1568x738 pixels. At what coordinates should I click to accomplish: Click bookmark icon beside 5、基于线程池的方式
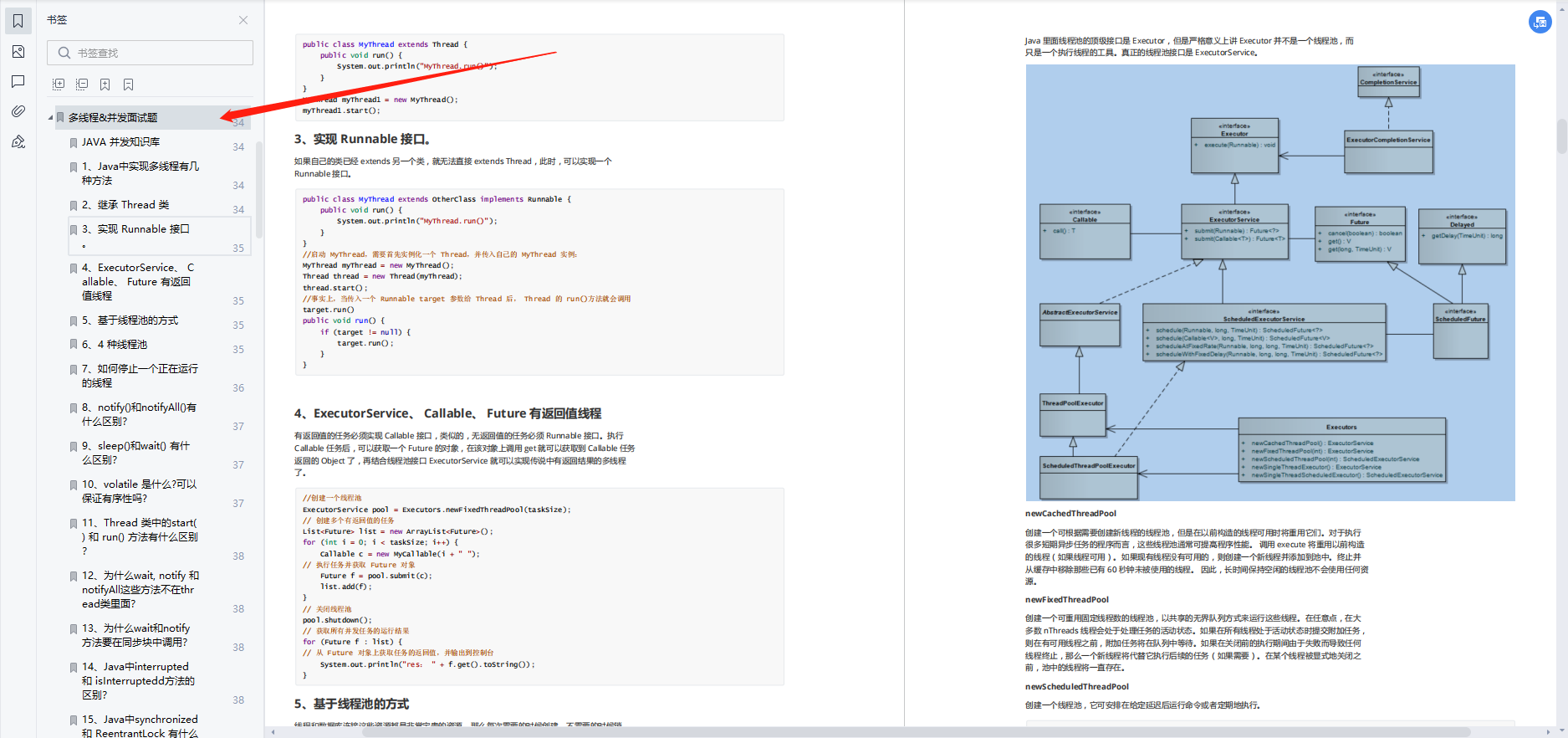(x=74, y=321)
